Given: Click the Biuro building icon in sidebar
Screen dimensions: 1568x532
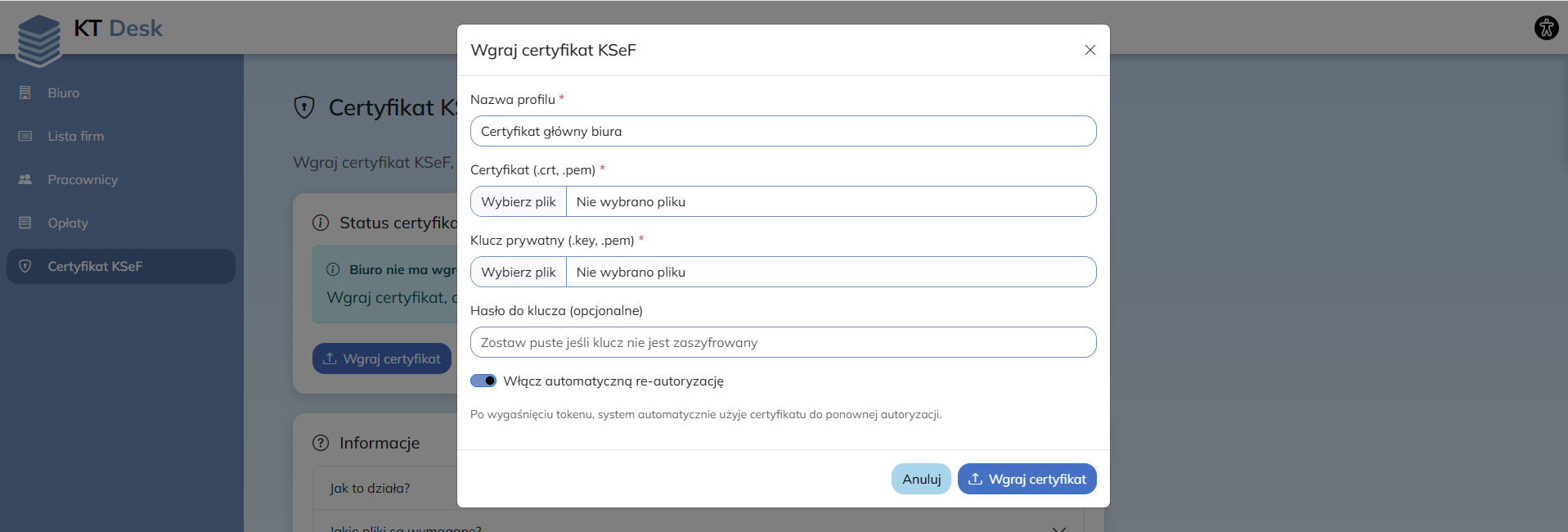Looking at the screenshot, I should pos(25,93).
